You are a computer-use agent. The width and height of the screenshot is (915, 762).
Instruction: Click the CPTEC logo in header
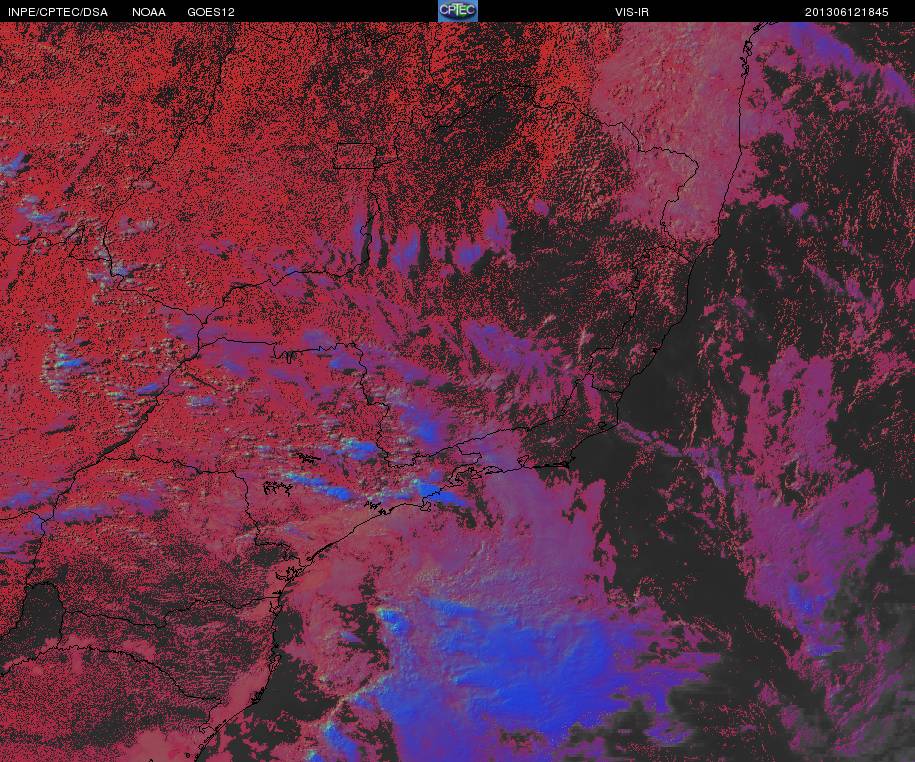(458, 11)
